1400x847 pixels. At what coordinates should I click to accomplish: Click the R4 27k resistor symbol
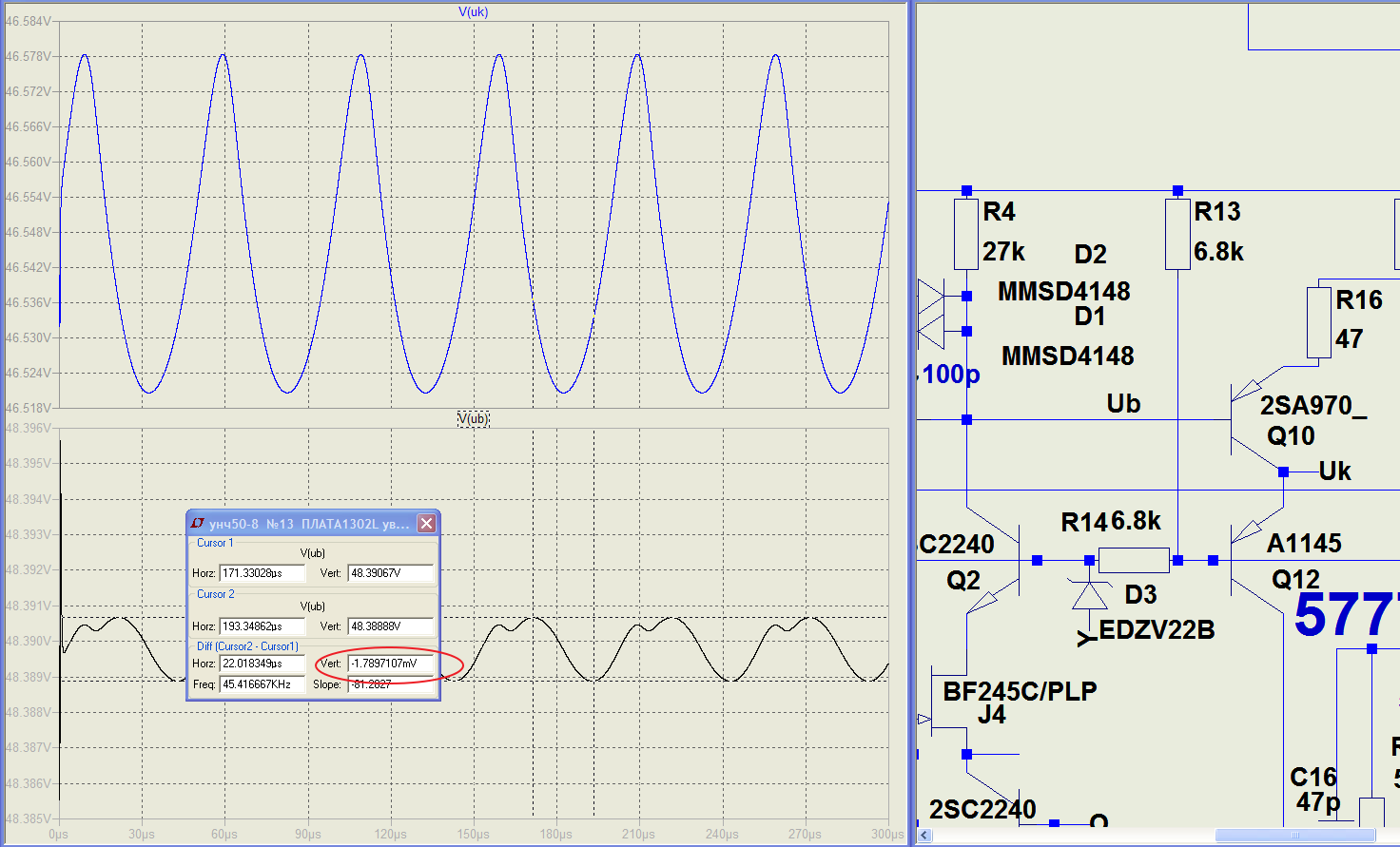pos(966,234)
